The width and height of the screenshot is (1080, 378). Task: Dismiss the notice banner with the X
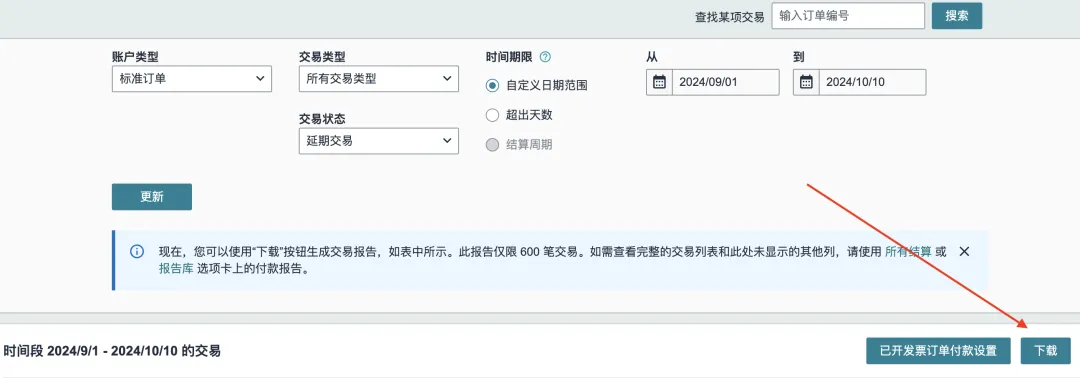tap(964, 251)
